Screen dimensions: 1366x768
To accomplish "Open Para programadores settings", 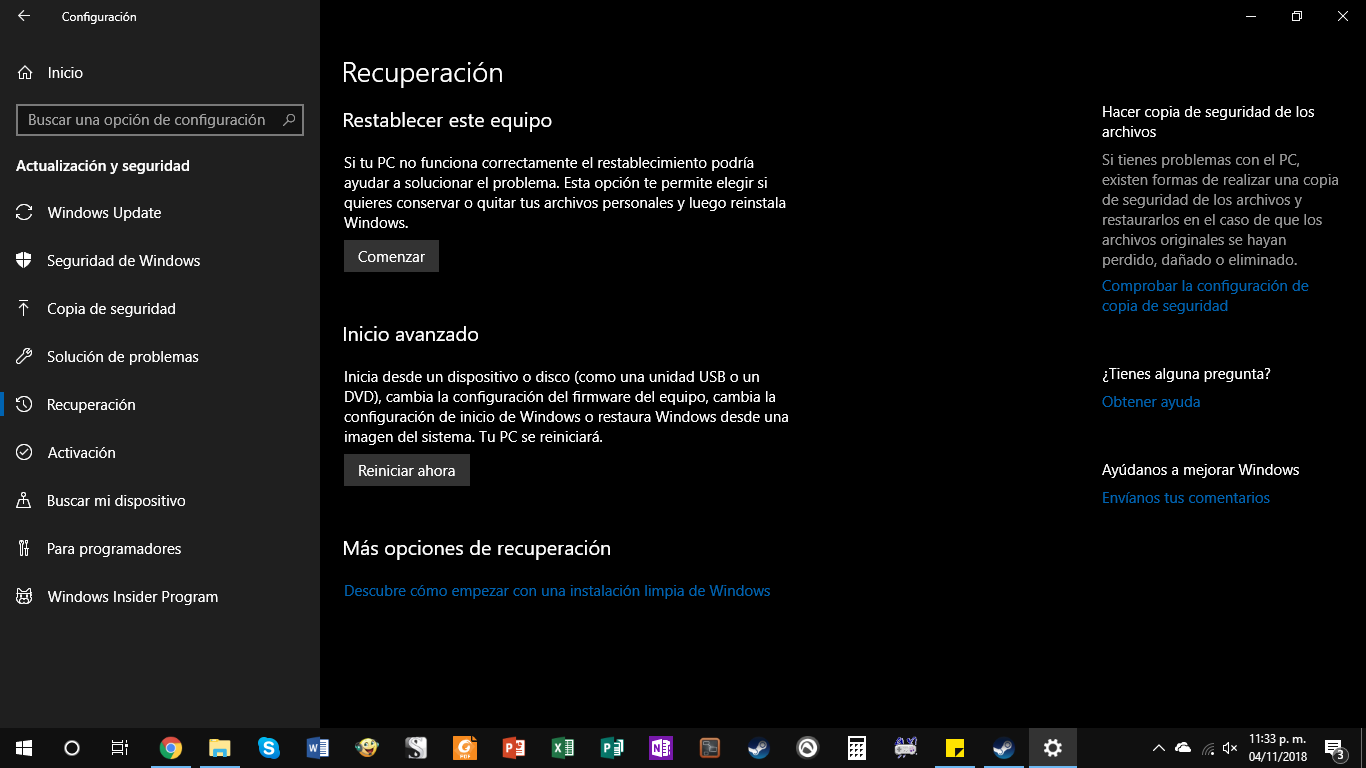I will [160, 549].
